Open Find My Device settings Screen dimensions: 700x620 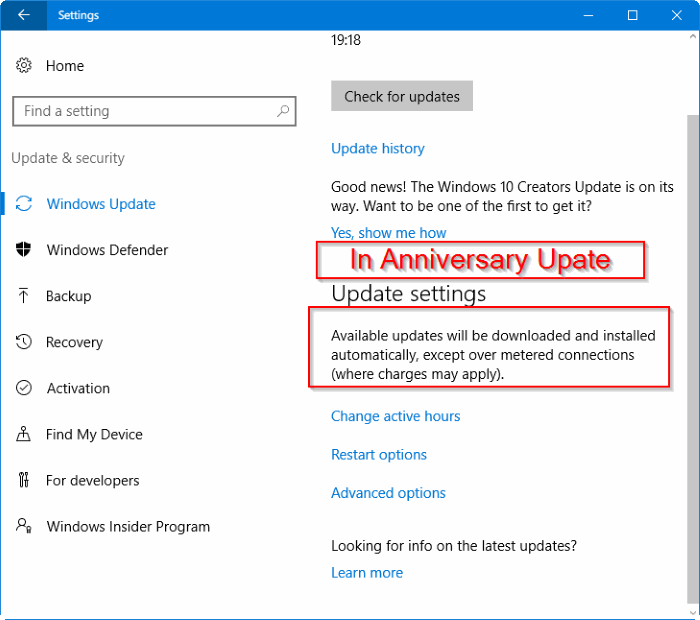(94, 434)
